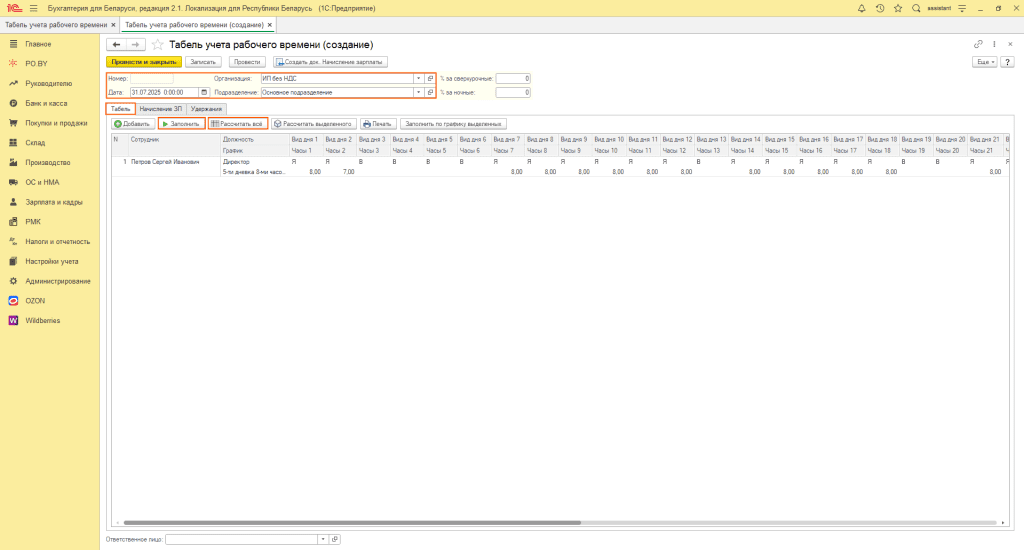Open favorites star in title bar
This screenshot has height=550, width=1024.
pyautogui.click(x=898, y=8)
